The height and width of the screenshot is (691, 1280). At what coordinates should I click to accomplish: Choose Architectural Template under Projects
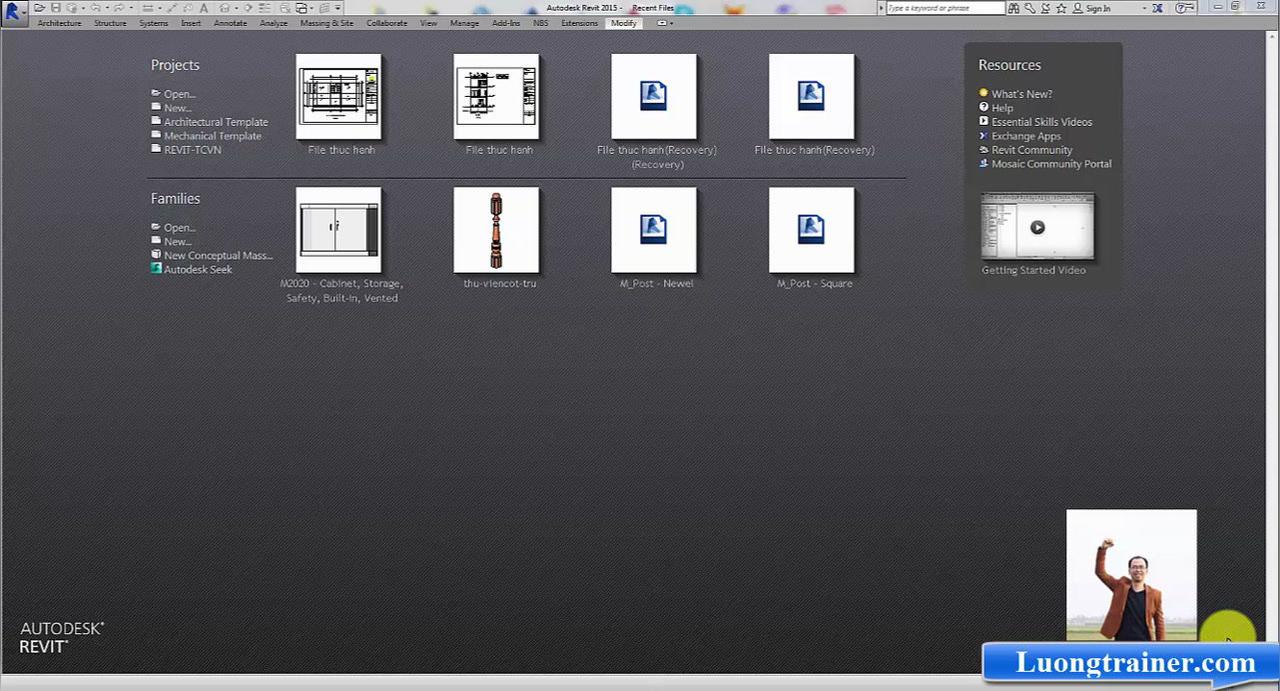coord(216,122)
